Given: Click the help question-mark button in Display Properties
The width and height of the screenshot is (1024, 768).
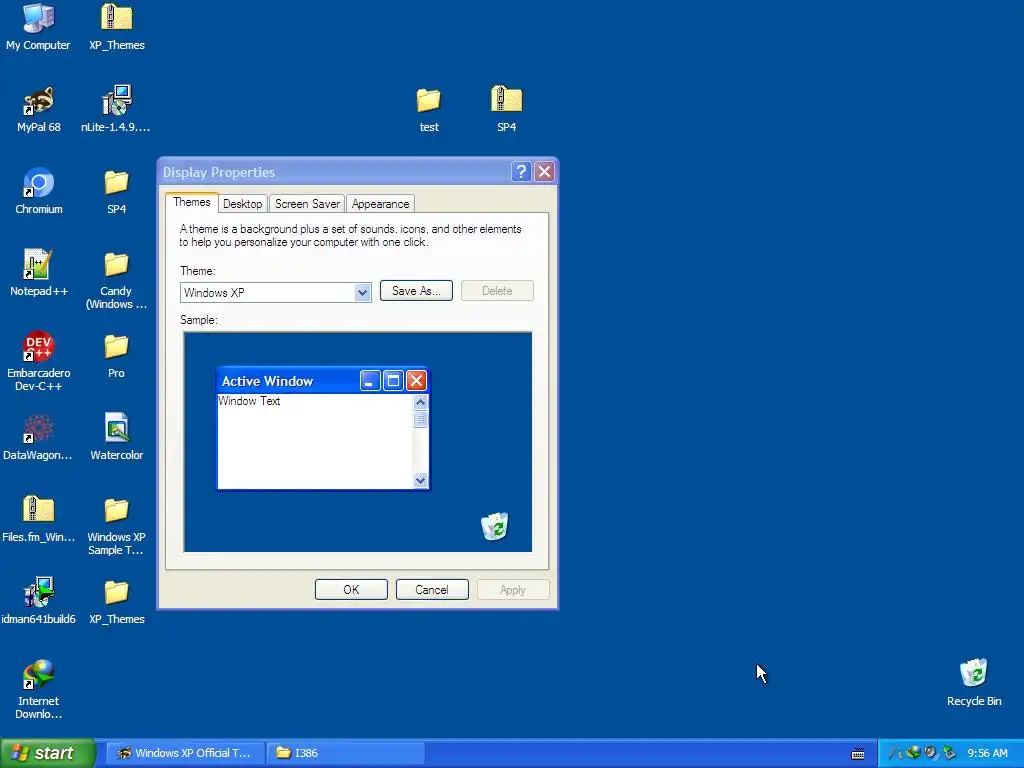Looking at the screenshot, I should pyautogui.click(x=520, y=172).
